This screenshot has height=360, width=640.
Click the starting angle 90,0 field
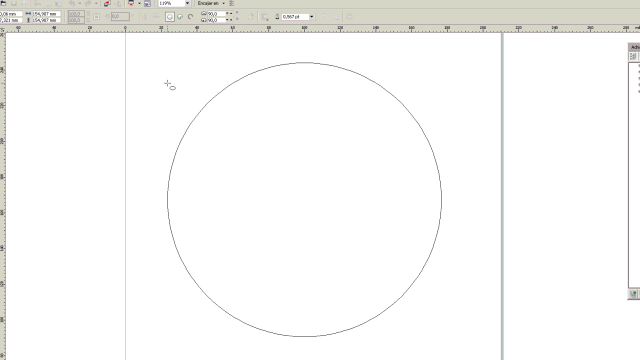pyautogui.click(x=216, y=14)
